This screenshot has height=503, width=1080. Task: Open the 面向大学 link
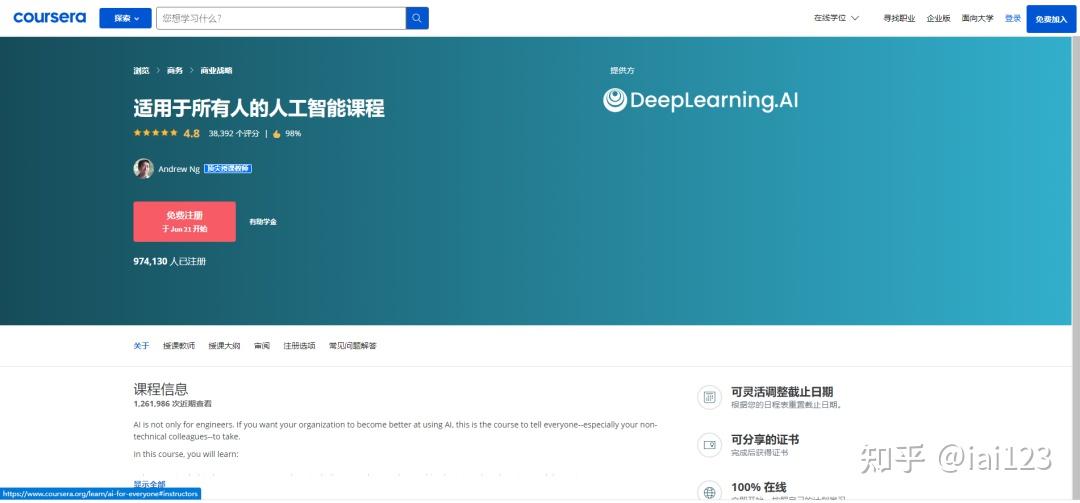click(x=977, y=19)
